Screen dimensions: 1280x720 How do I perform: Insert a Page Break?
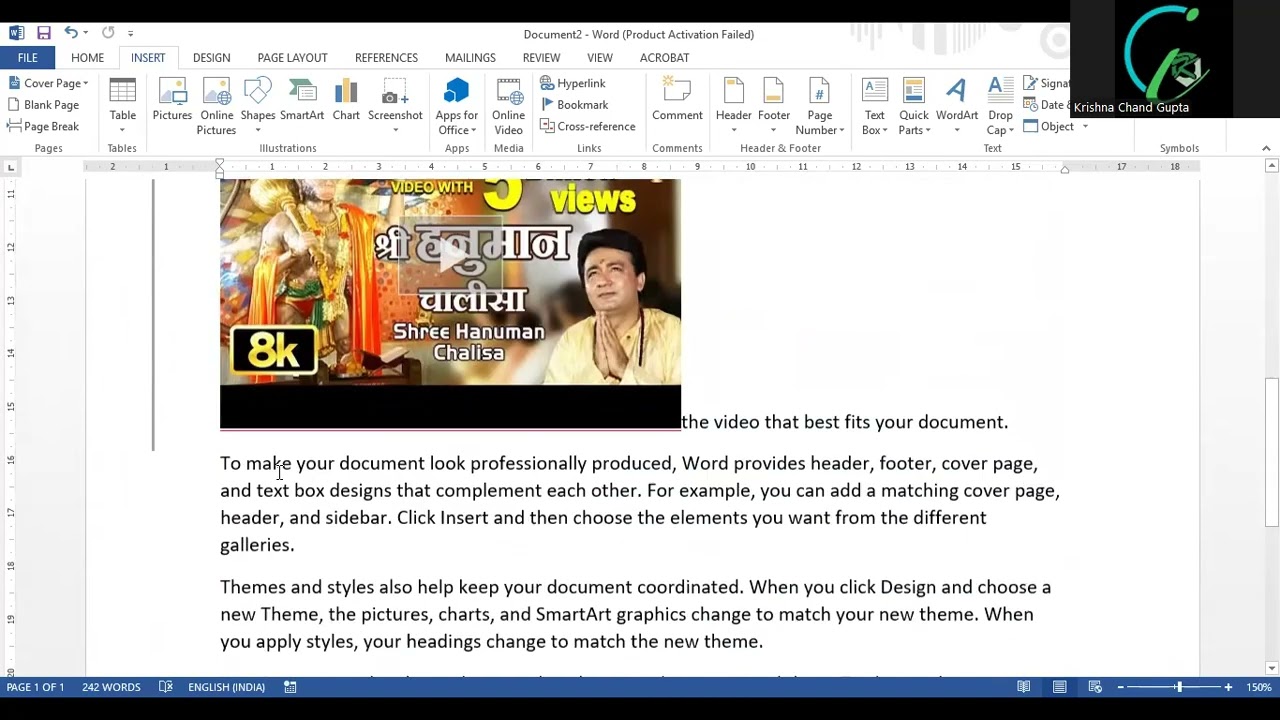pyautogui.click(x=43, y=127)
